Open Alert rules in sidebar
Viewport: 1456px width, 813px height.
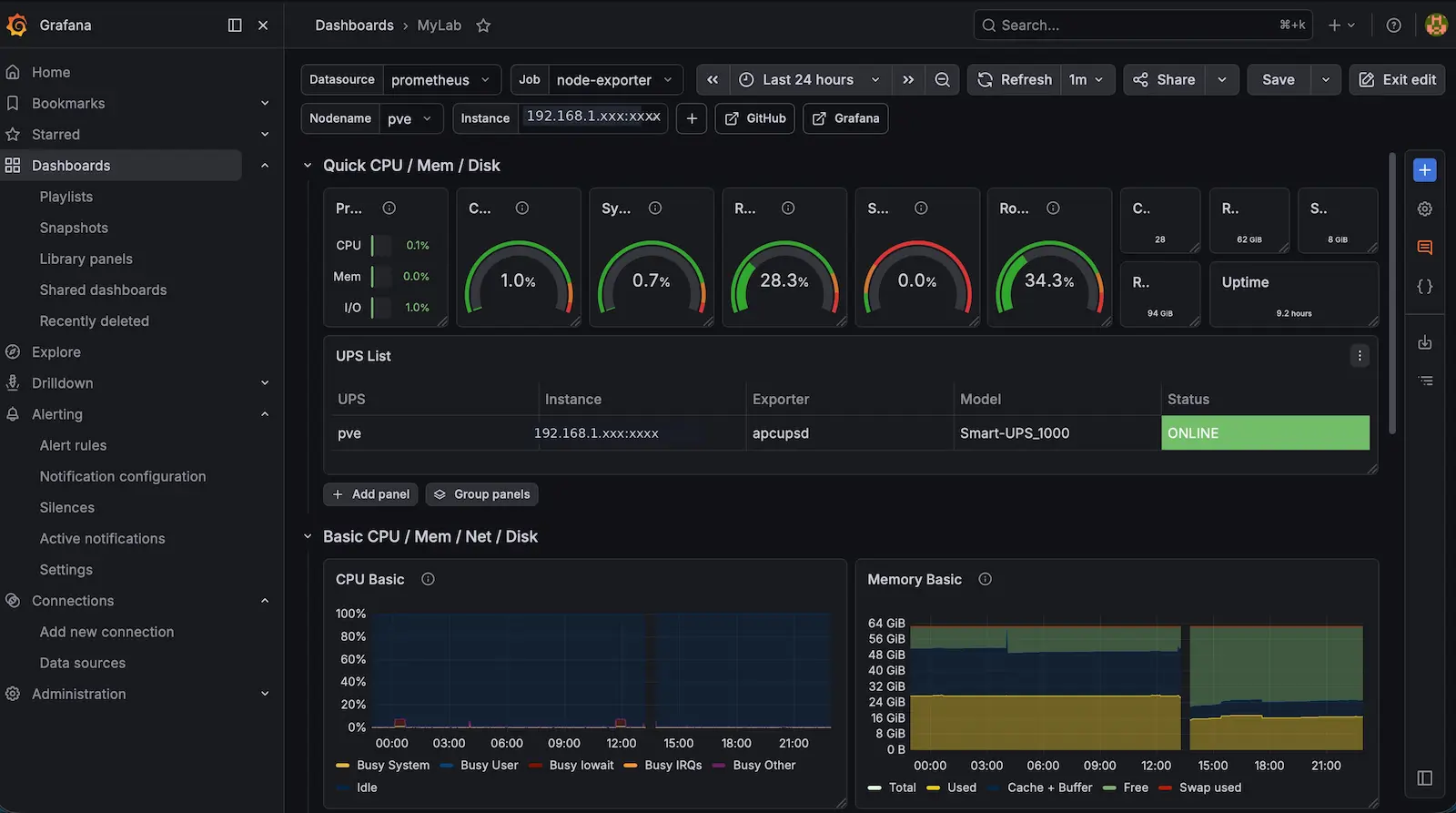point(73,445)
